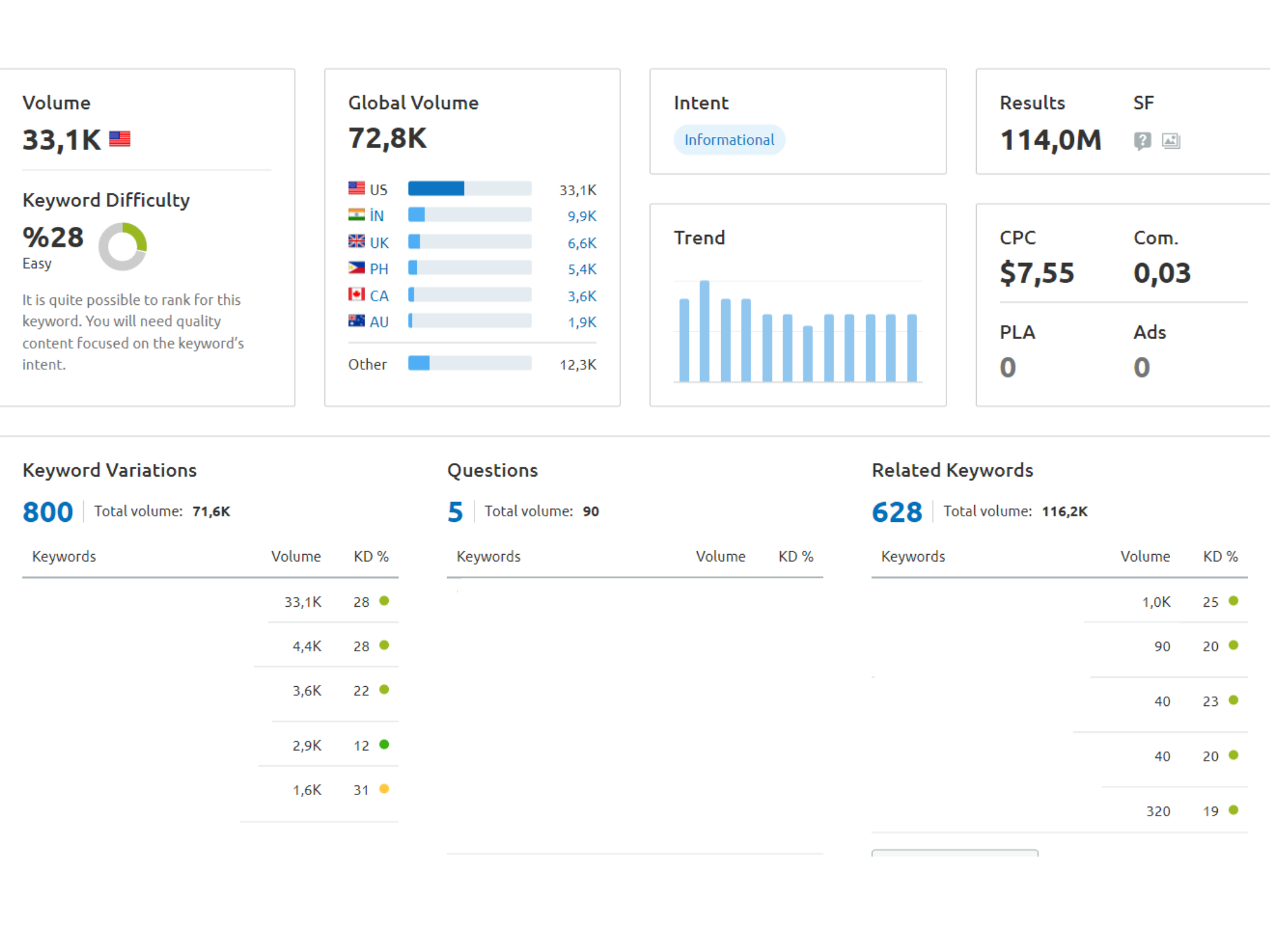The height and width of the screenshot is (952, 1270).
Task: Click the dark green KD dot for 2,9K row
Action: coord(384,744)
